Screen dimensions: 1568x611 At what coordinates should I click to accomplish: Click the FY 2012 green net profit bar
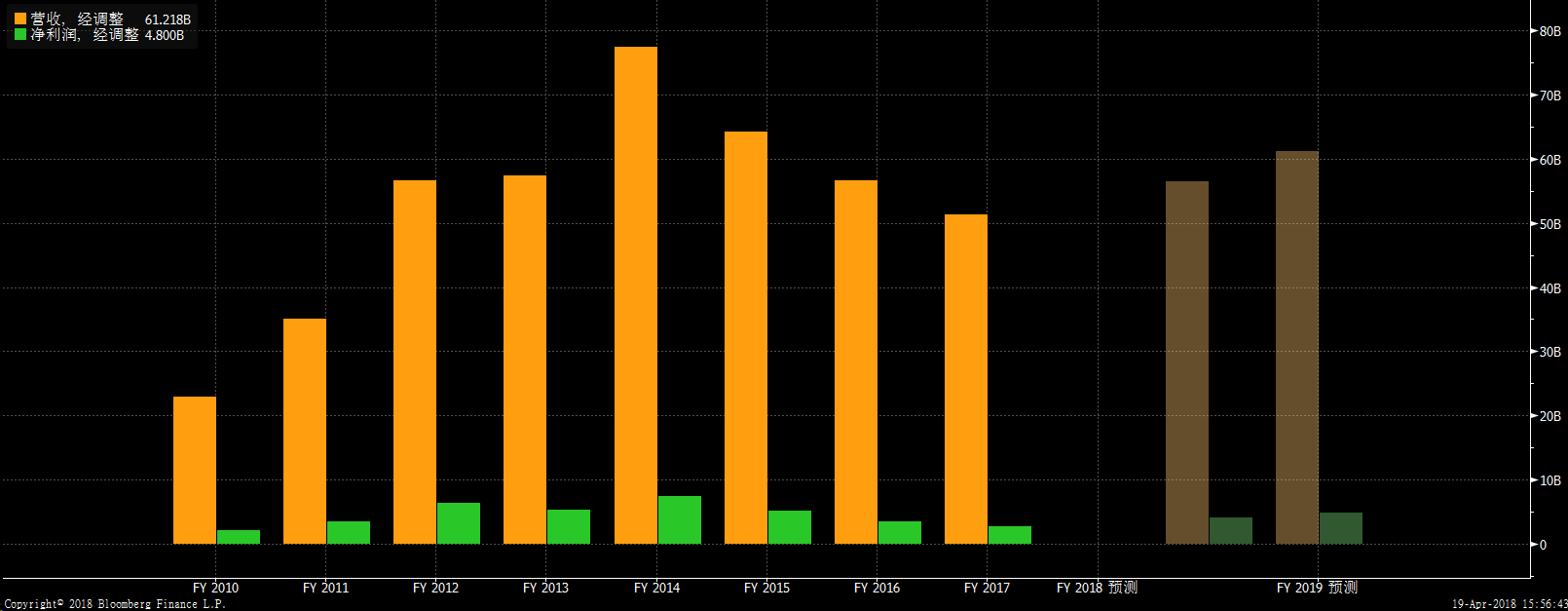pyautogui.click(x=459, y=523)
